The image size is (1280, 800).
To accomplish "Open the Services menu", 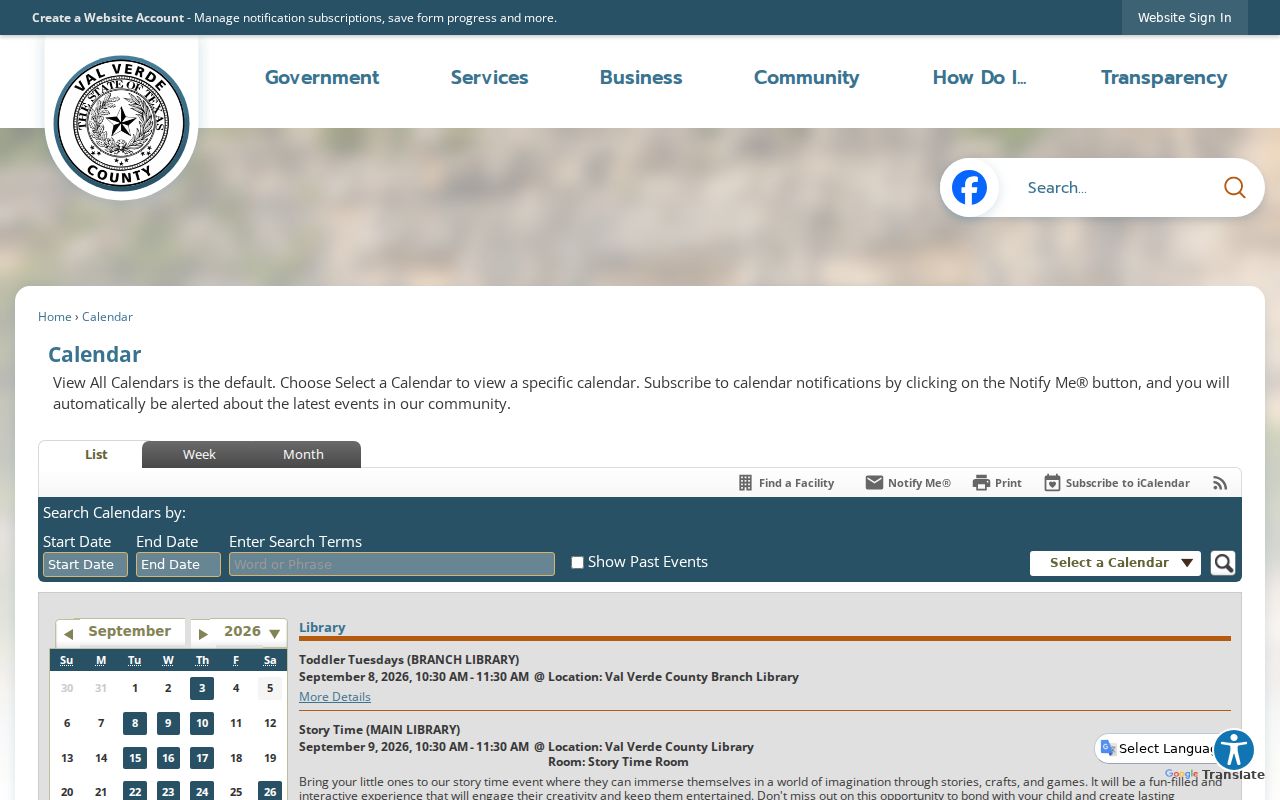I will [490, 77].
